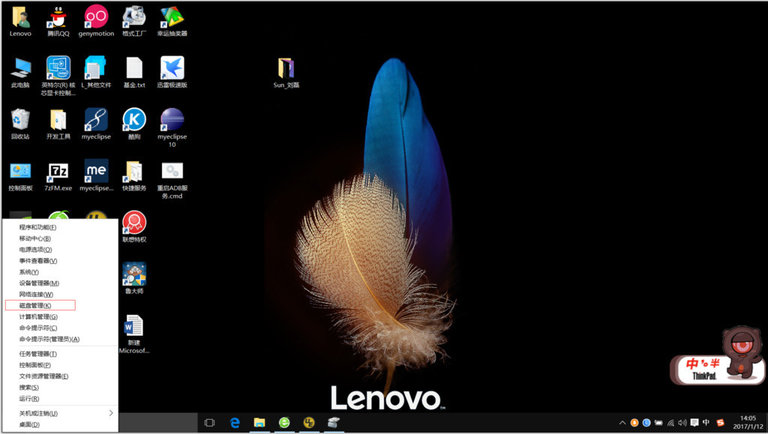
Task: Launch 酷狗 KuGou music shortcut
Action: (134, 124)
